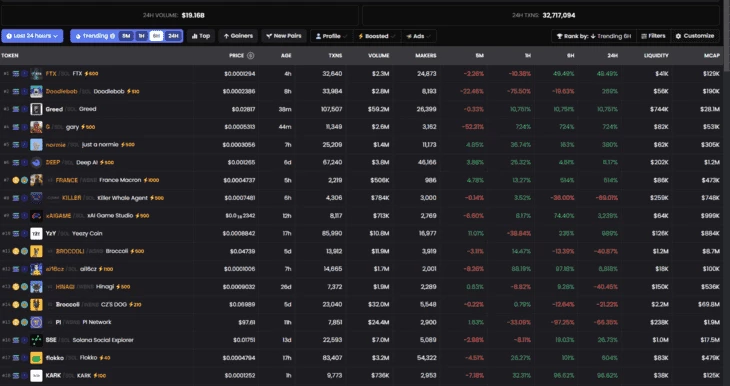Click Deep AI makers value 46,166
This screenshot has height=386, width=730.
(427, 163)
